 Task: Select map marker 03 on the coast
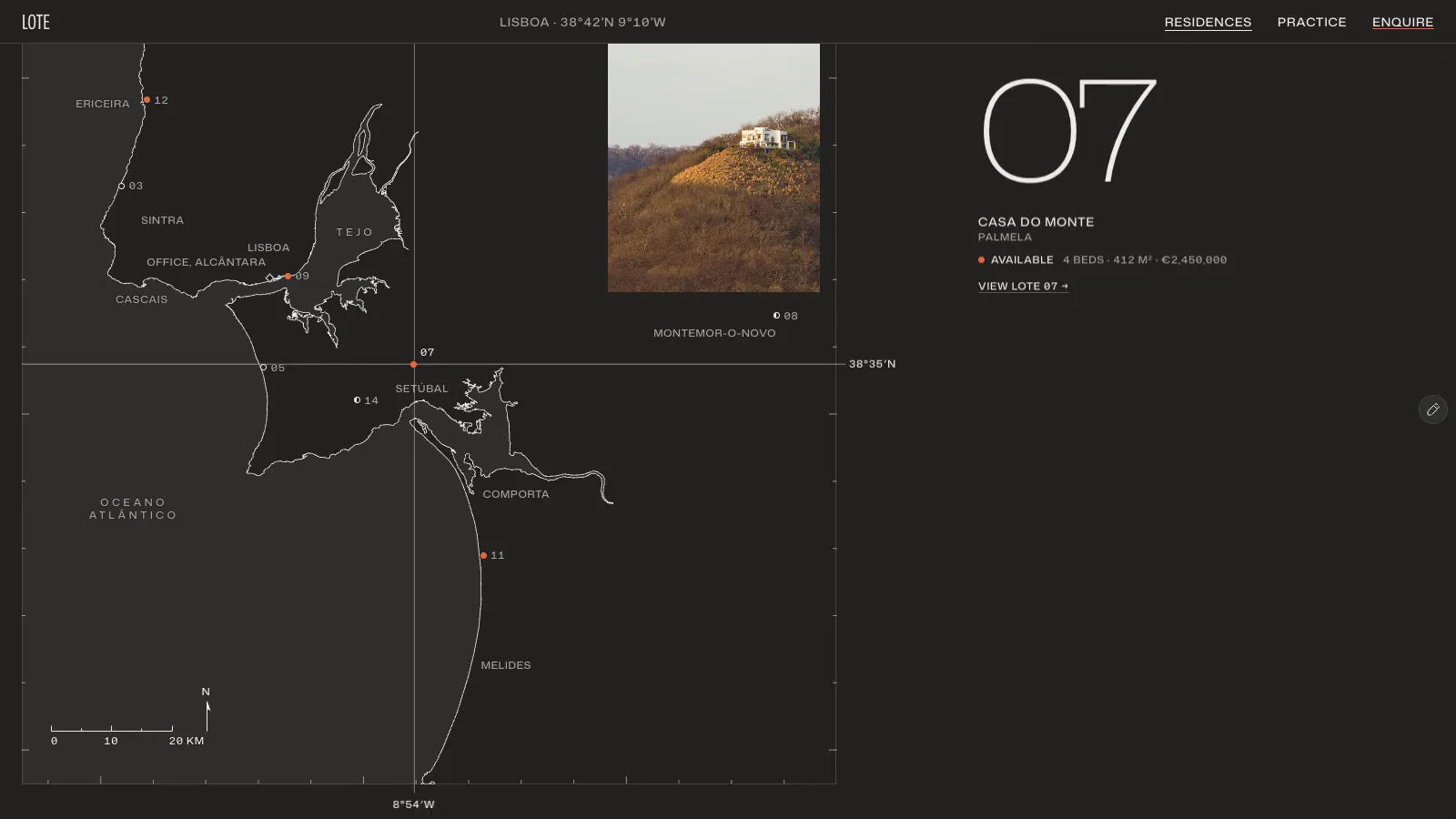(x=121, y=186)
